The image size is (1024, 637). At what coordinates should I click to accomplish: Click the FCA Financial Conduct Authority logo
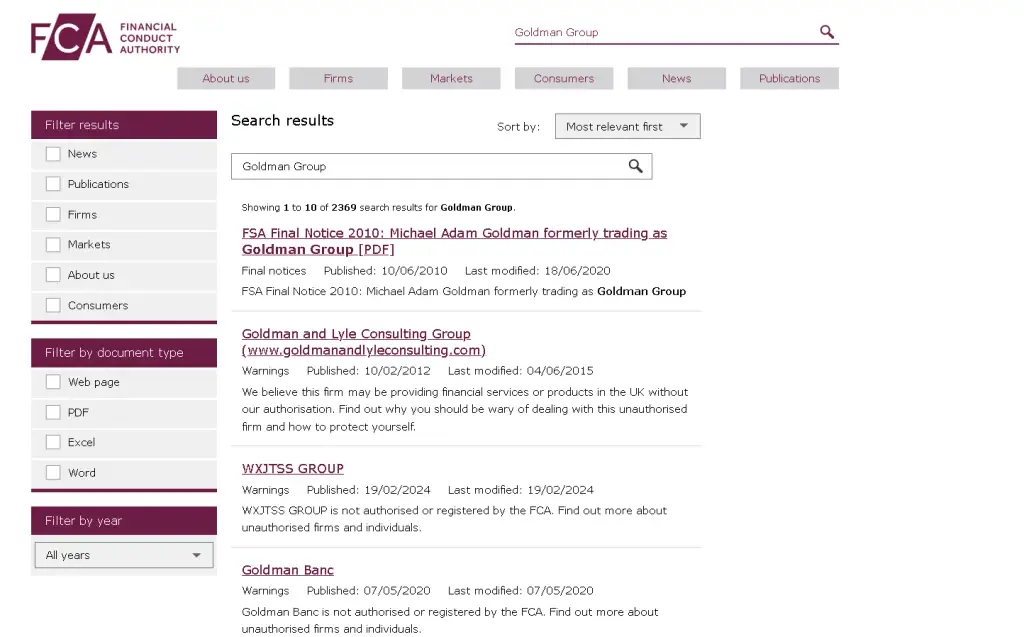[x=105, y=37]
